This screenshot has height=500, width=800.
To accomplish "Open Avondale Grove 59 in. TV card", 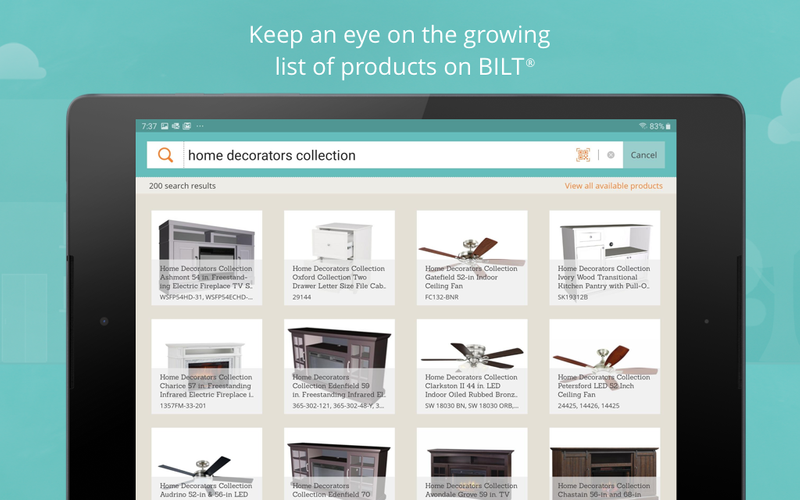I will [x=472, y=464].
